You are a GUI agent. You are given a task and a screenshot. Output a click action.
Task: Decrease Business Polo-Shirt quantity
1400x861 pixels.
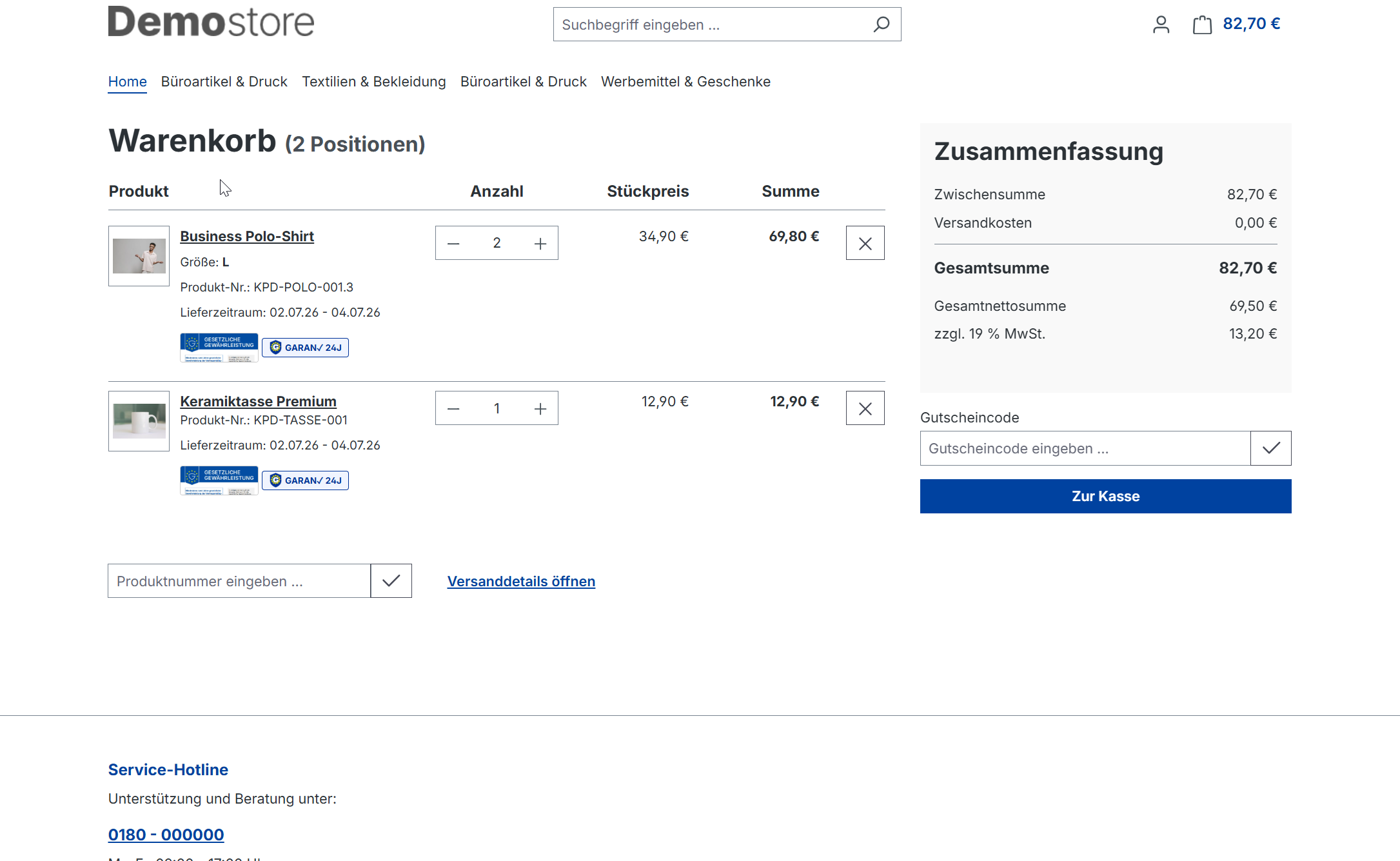point(453,243)
